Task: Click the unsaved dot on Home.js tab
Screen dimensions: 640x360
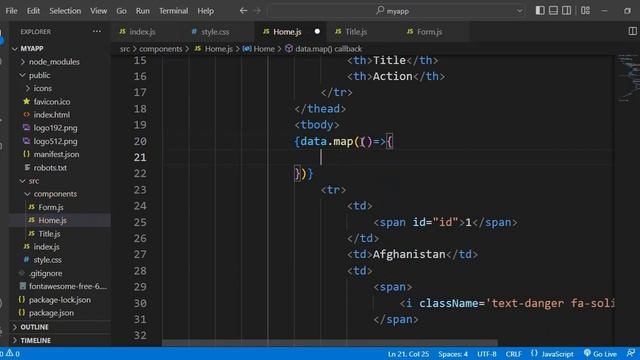Action: point(317,31)
